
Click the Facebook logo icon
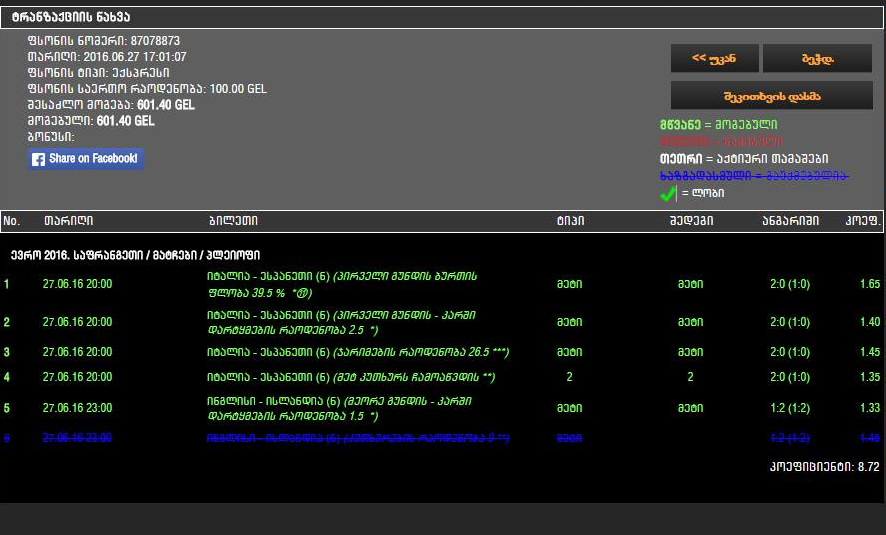pyautogui.click(x=38, y=159)
